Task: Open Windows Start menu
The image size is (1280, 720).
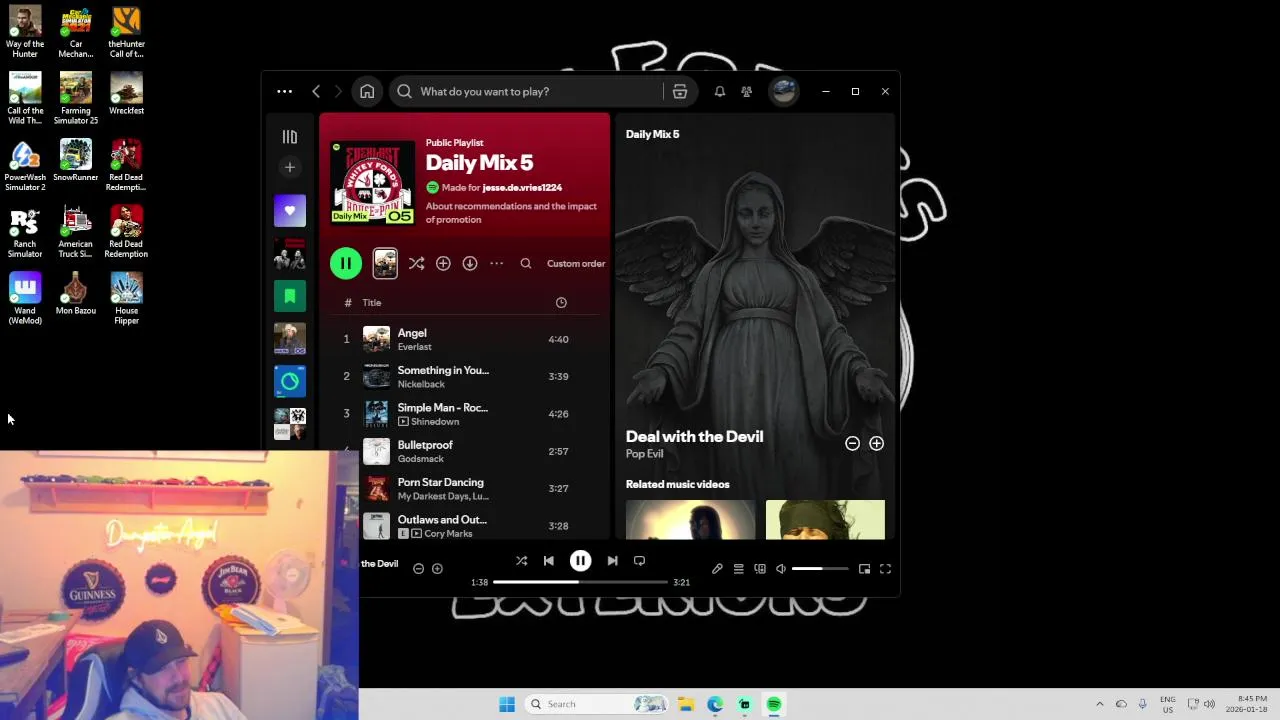Action: click(x=507, y=704)
